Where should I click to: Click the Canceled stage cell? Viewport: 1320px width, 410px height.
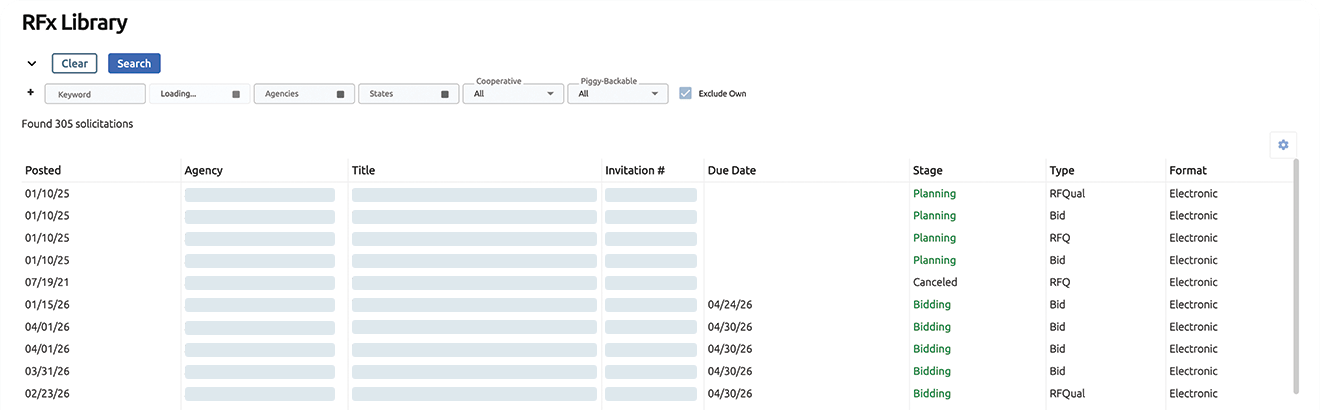click(935, 282)
